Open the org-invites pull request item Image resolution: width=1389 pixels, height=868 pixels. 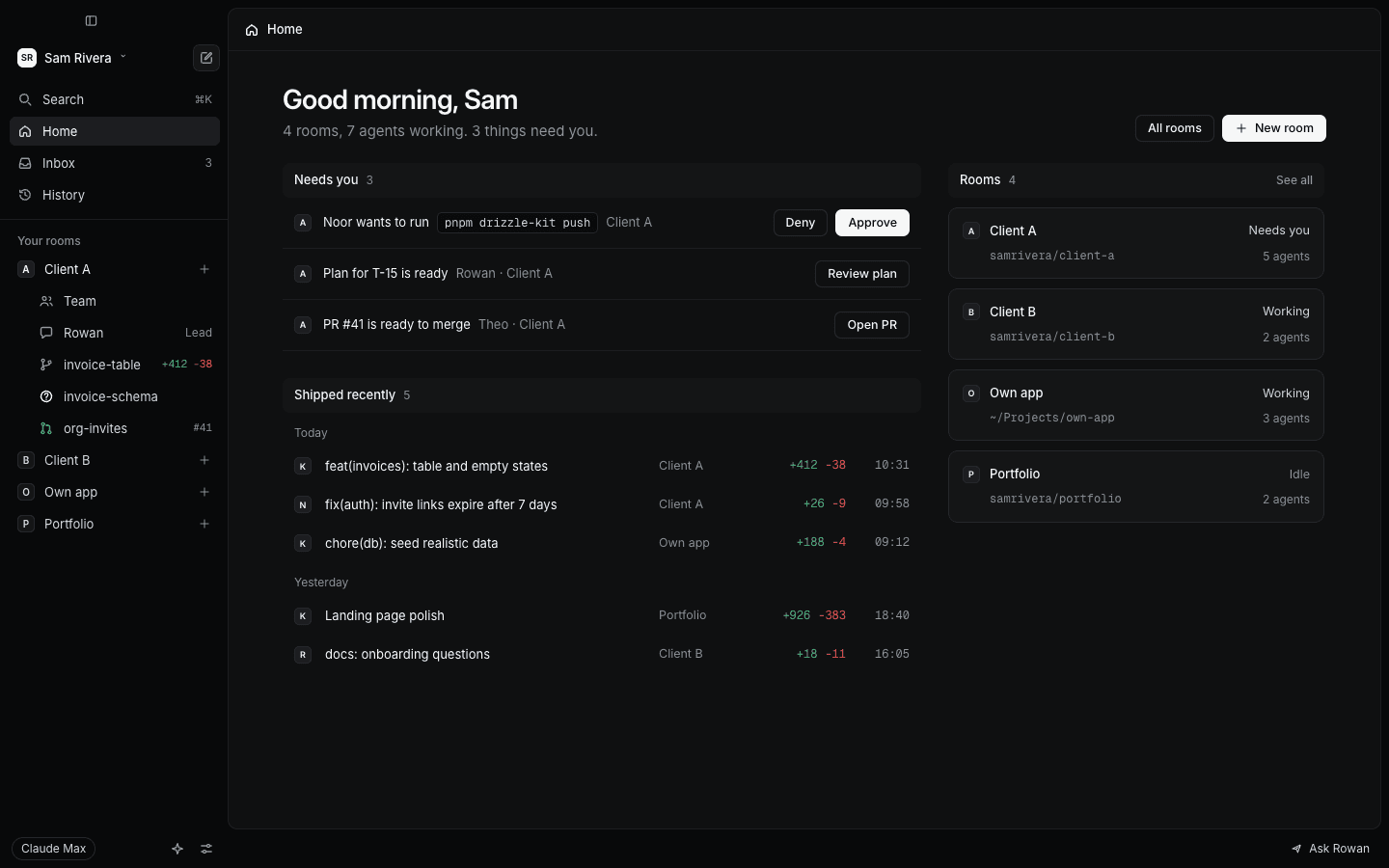tap(125, 428)
